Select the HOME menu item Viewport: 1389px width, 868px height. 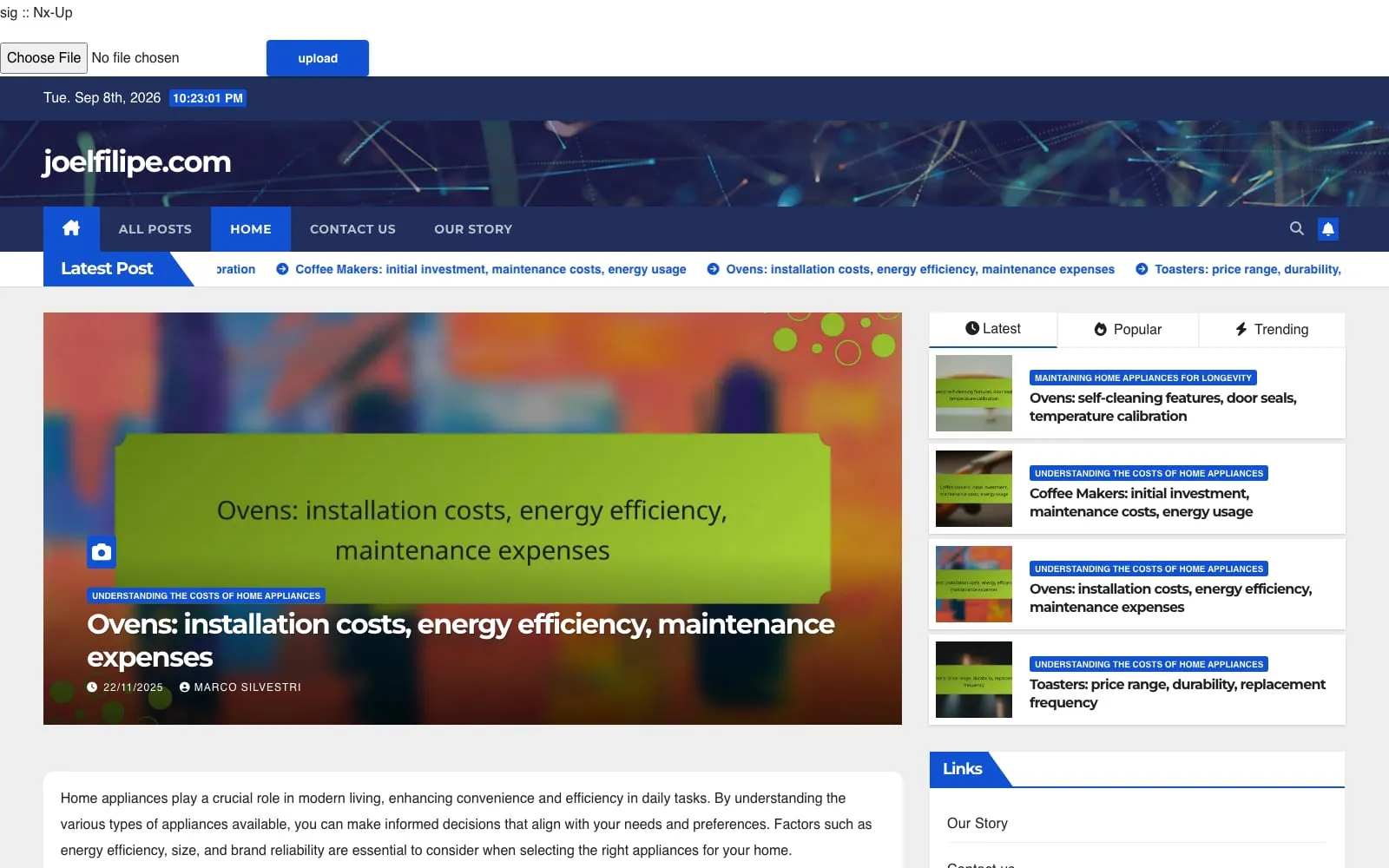(251, 229)
